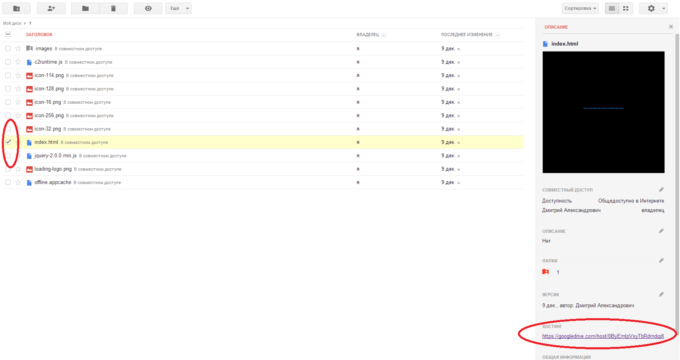Star the images folder
The height and width of the screenshot is (360, 680).
(18, 49)
